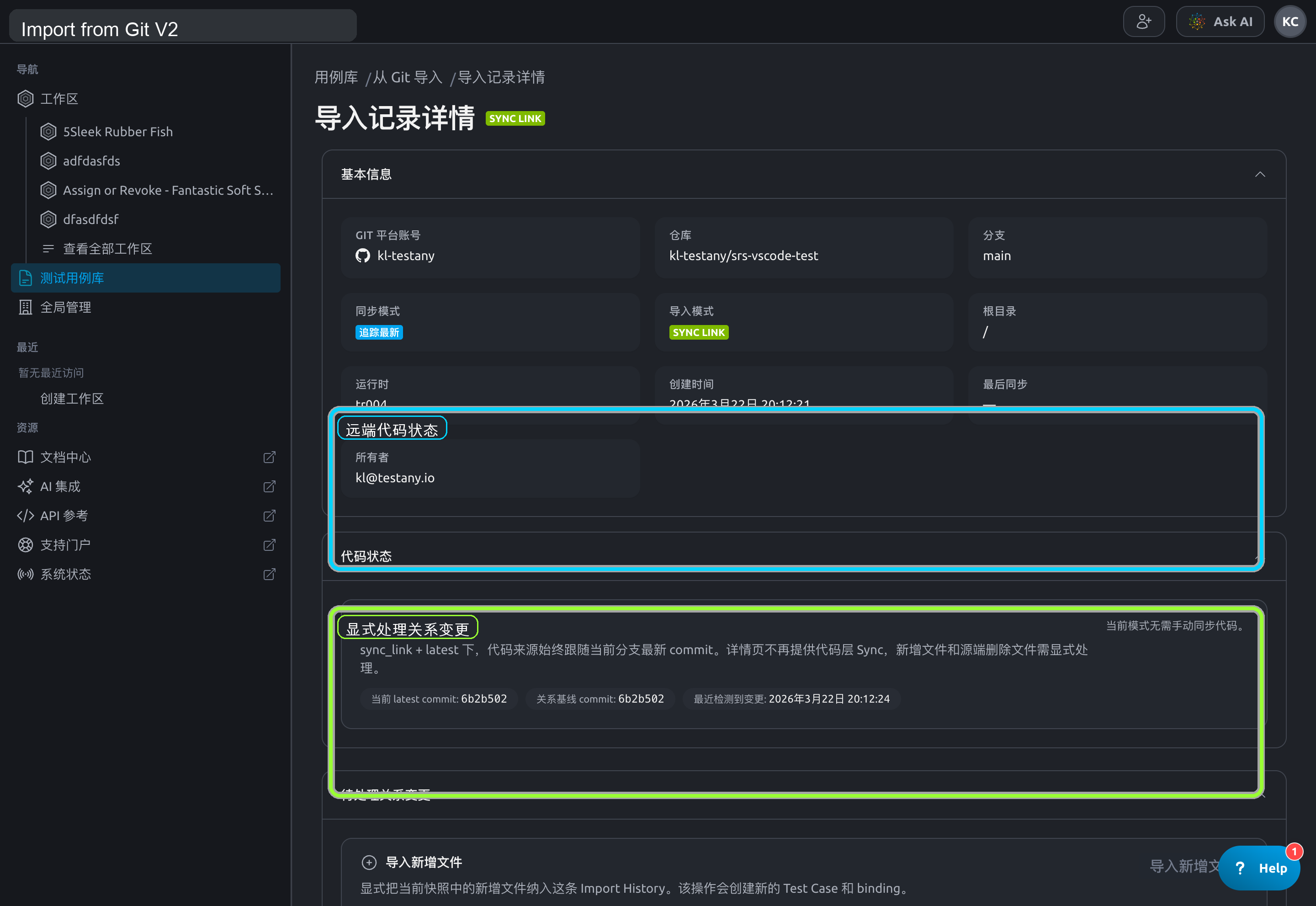The height and width of the screenshot is (906, 1316).
Task: Click the API 参考 code brackets icon
Action: pos(26,516)
